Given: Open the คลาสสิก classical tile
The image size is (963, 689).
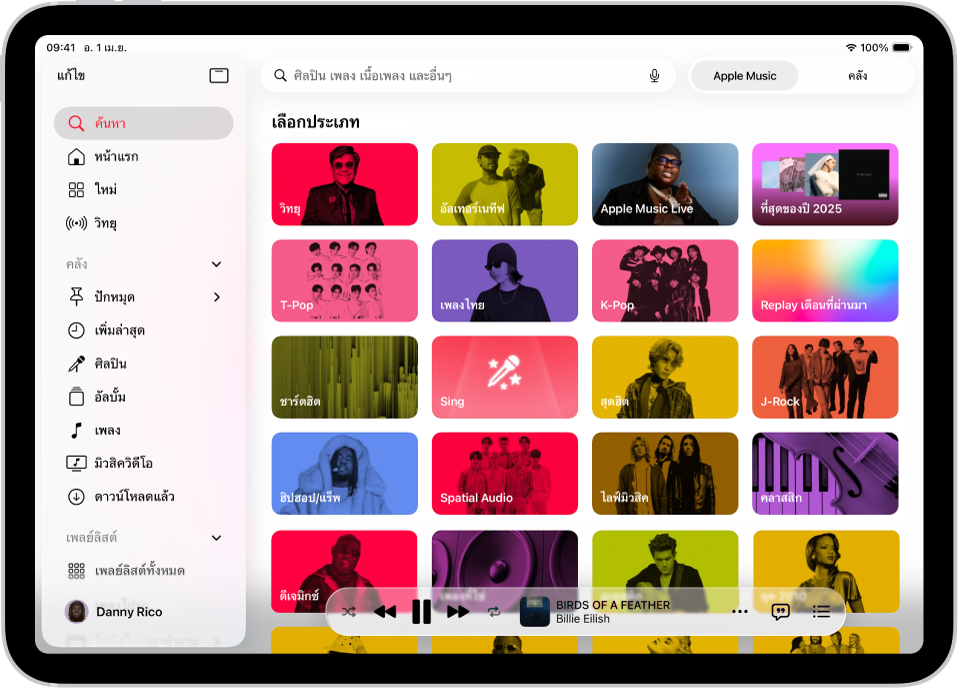Looking at the screenshot, I should 825,473.
